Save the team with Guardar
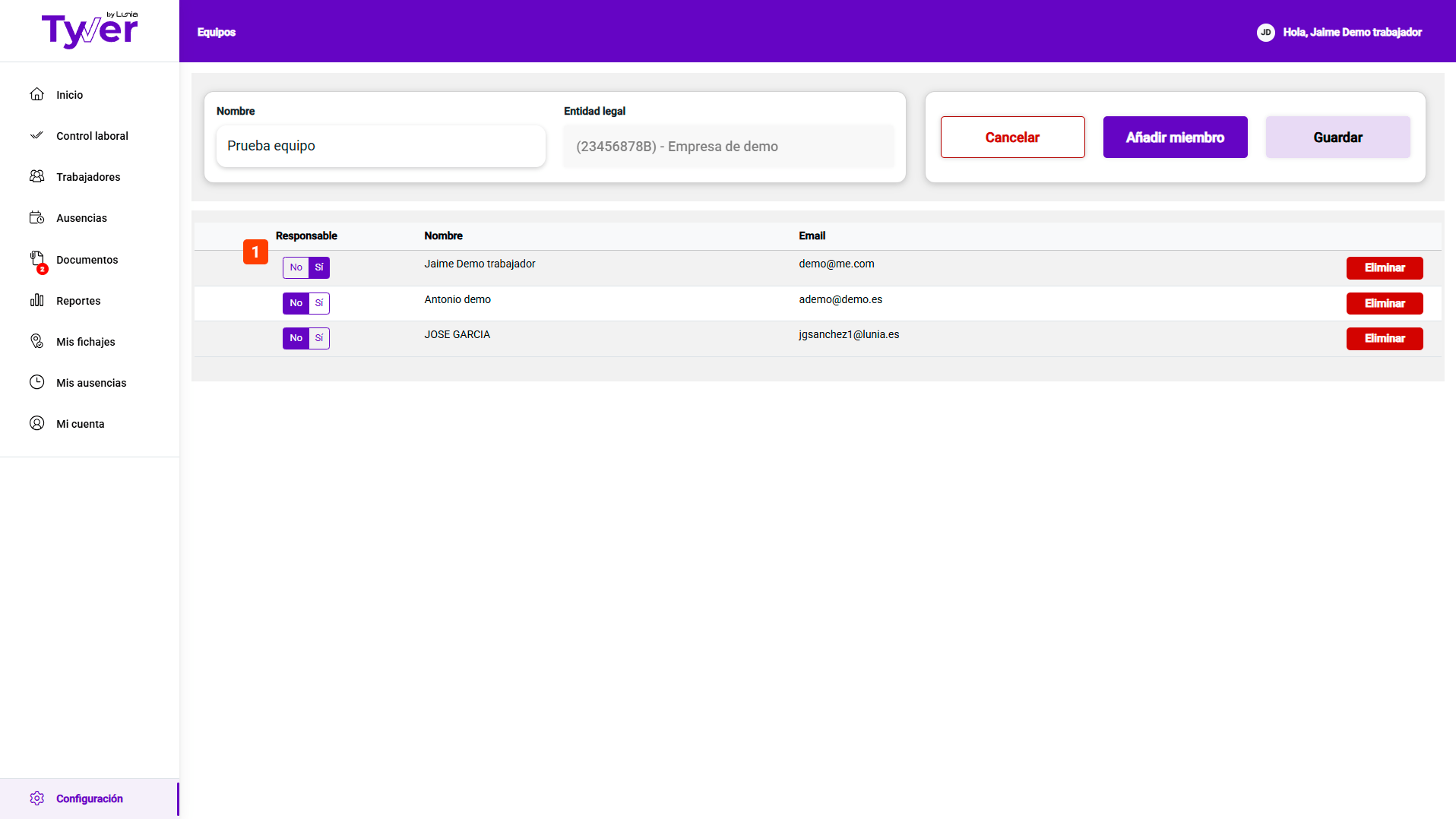1456x819 pixels. [x=1337, y=137]
